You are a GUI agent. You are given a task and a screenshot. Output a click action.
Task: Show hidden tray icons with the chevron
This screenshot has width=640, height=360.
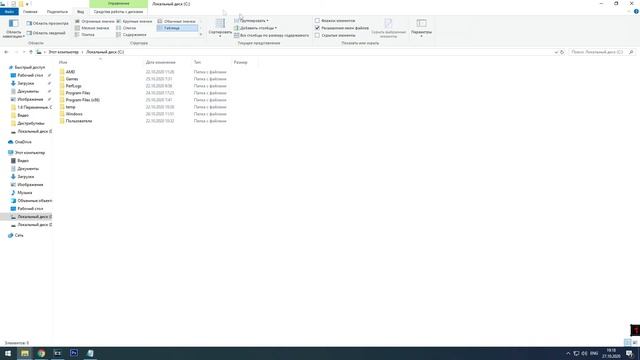pos(568,353)
